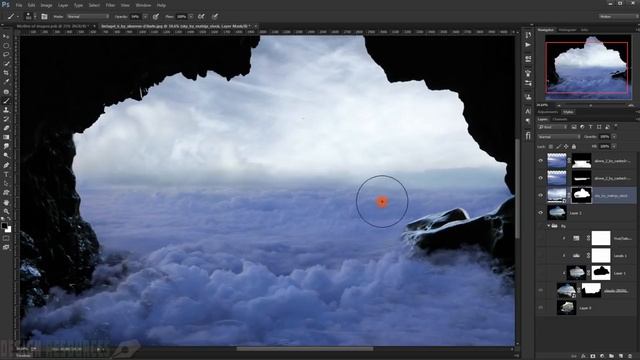The width and height of the screenshot is (640, 360).
Task: Select the Pen tool
Action: 6,165
